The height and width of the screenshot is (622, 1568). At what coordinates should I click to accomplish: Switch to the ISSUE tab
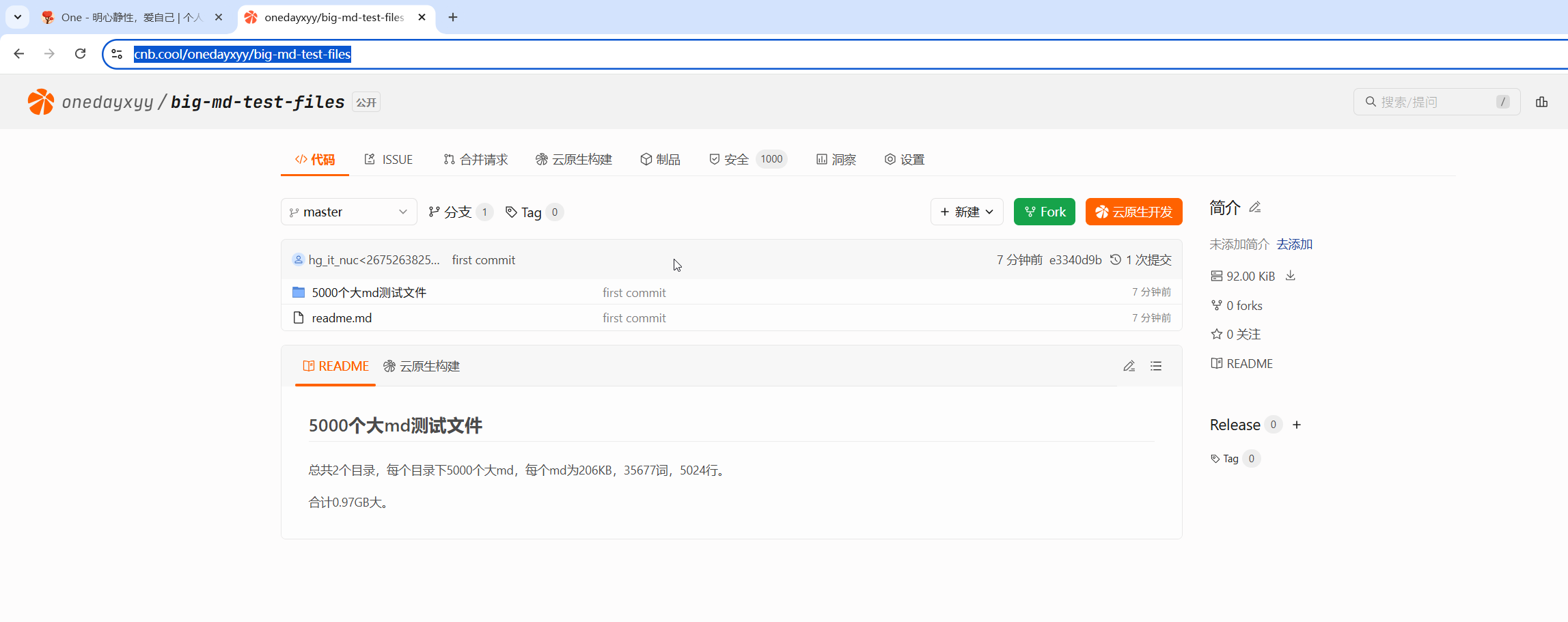[x=389, y=160]
